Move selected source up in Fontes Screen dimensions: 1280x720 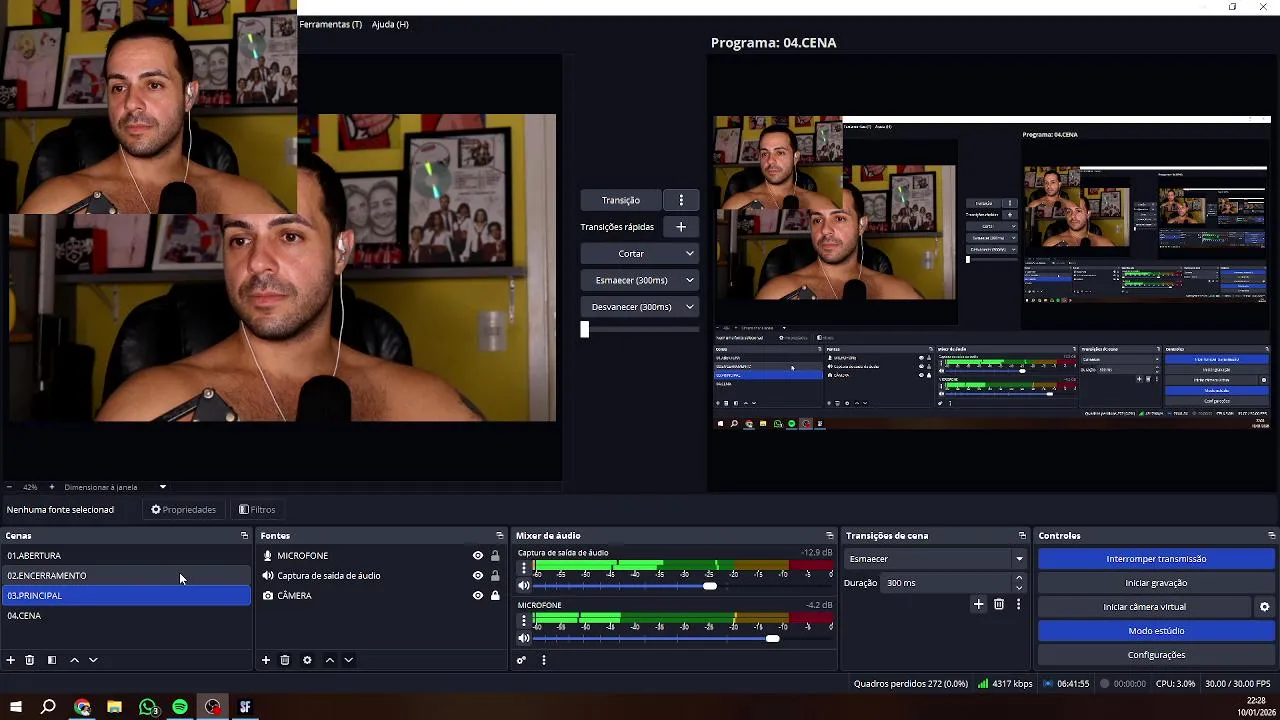click(x=329, y=660)
